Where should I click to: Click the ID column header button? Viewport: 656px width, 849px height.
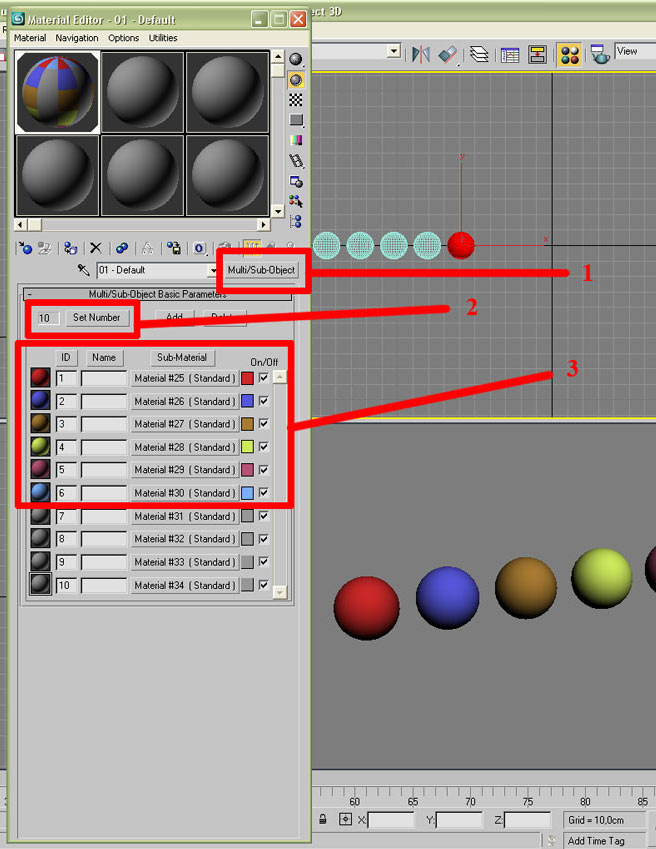pyautogui.click(x=66, y=357)
